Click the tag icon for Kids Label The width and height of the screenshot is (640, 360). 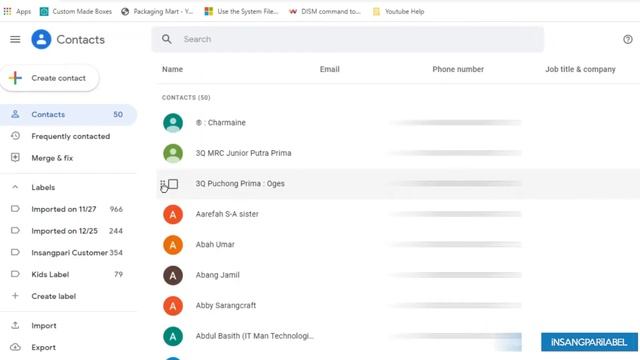pos(15,274)
